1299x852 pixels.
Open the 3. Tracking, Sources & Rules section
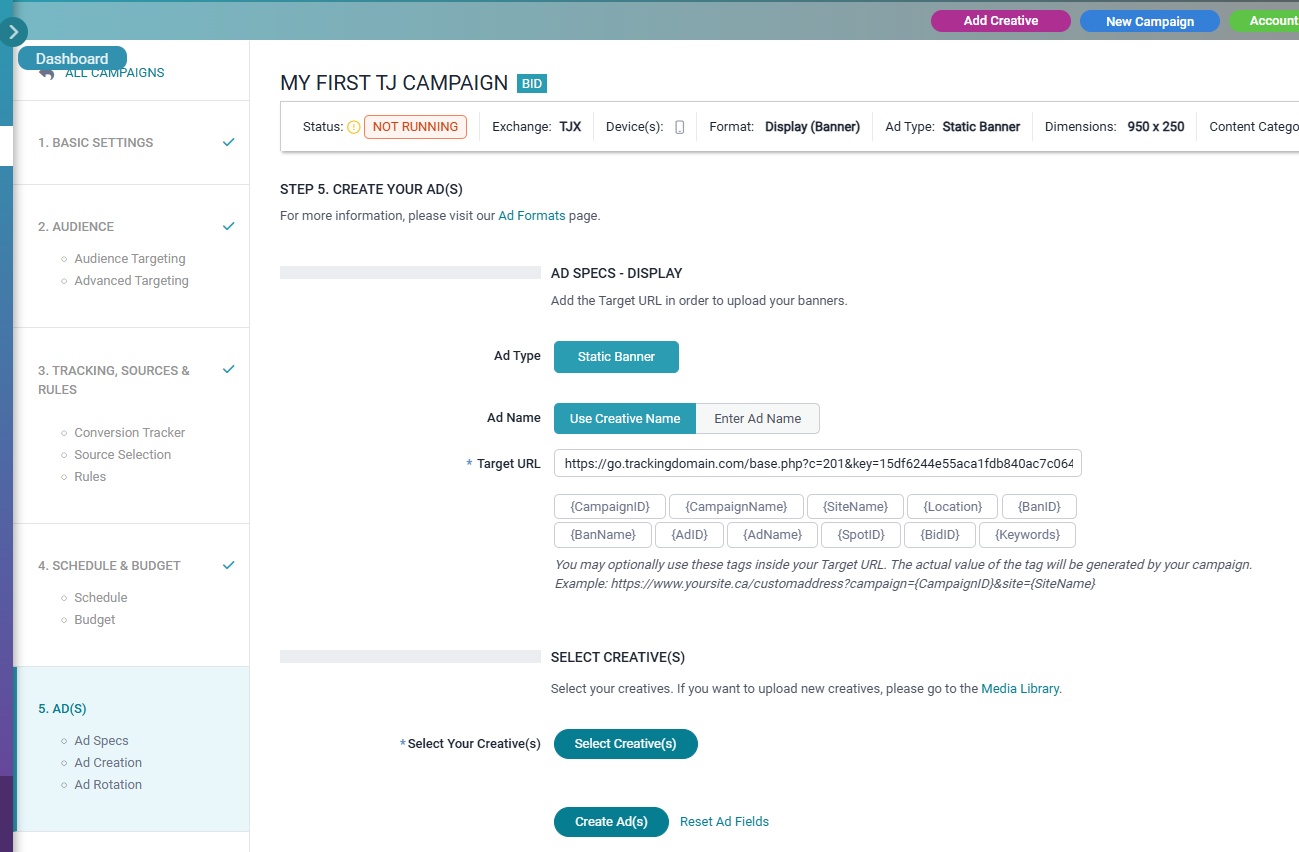[114, 380]
